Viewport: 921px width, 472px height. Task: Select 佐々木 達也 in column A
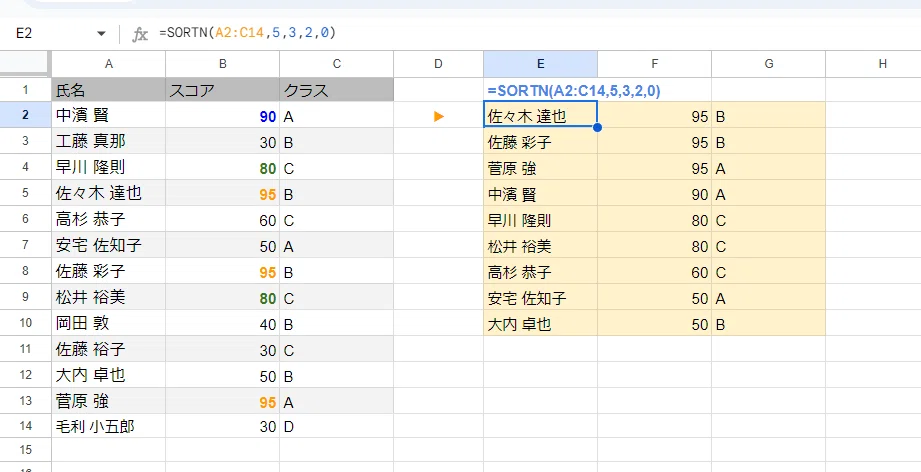[x=109, y=193]
